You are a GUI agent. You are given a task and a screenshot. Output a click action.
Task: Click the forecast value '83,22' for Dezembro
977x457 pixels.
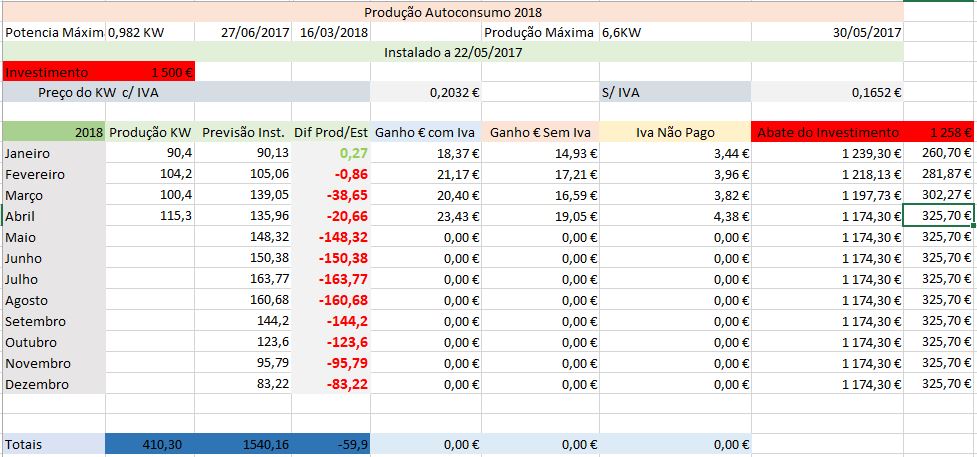click(x=243, y=384)
